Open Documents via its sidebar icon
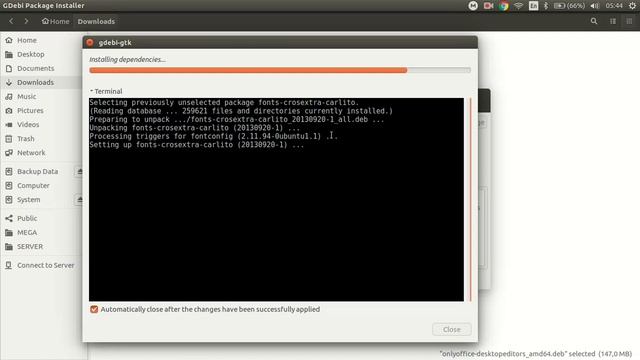The width and height of the screenshot is (640, 360). (x=9, y=68)
